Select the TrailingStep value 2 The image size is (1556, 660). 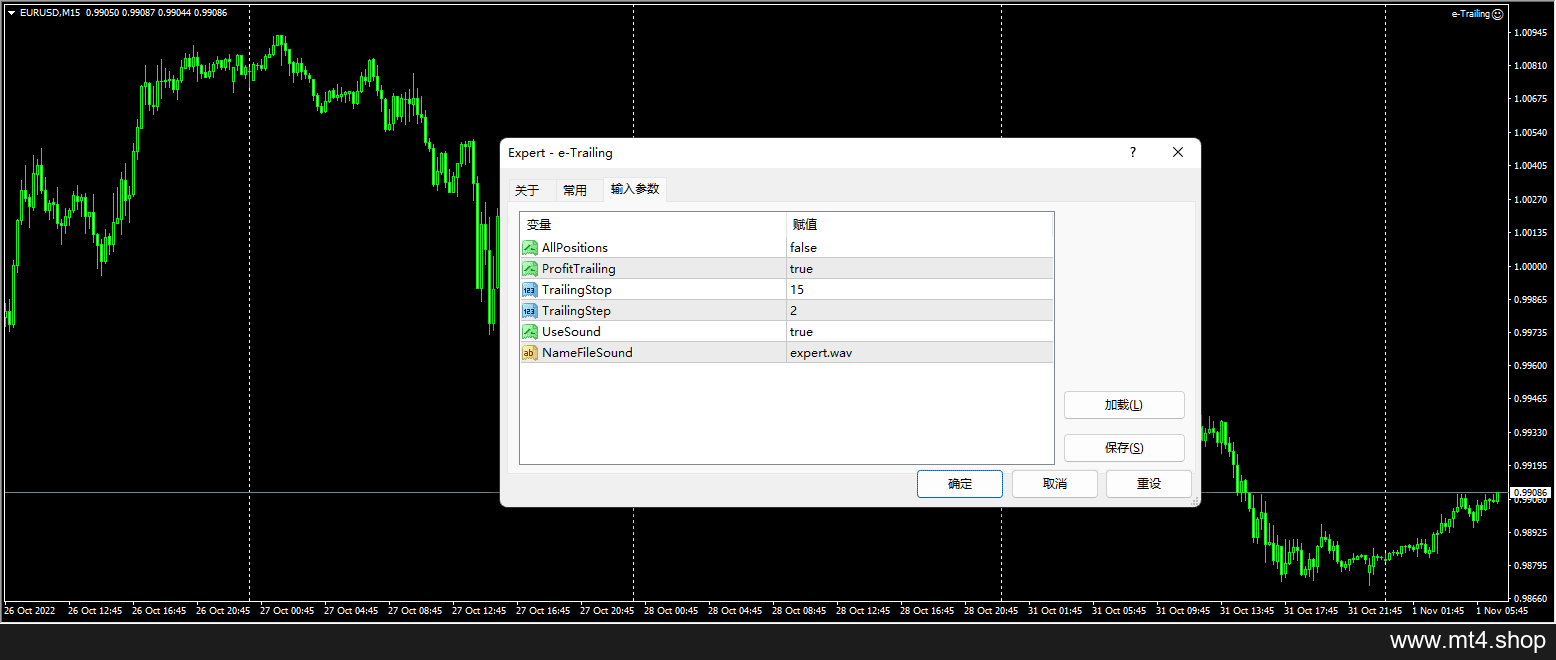[793, 311]
